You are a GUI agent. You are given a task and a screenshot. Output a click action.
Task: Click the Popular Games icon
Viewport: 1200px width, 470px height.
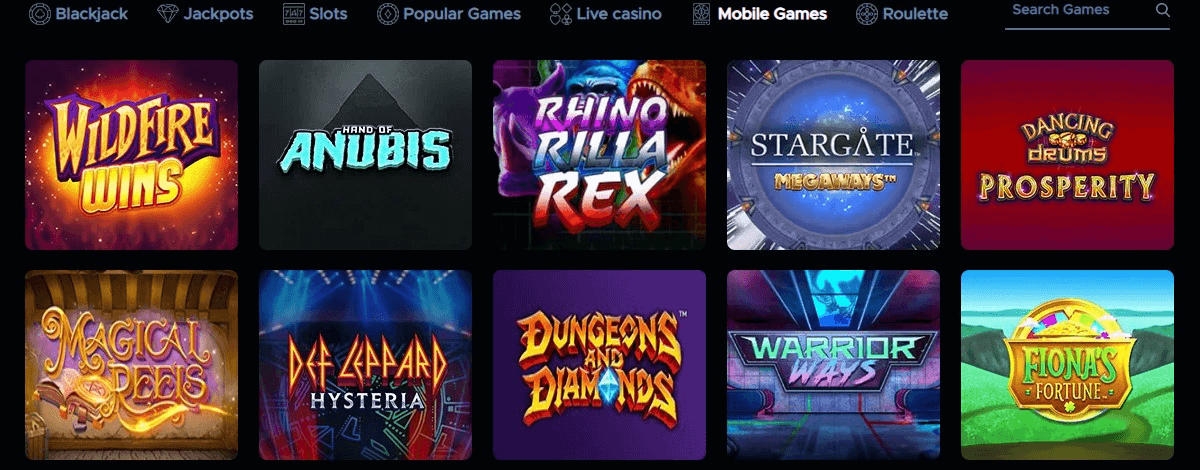(388, 14)
